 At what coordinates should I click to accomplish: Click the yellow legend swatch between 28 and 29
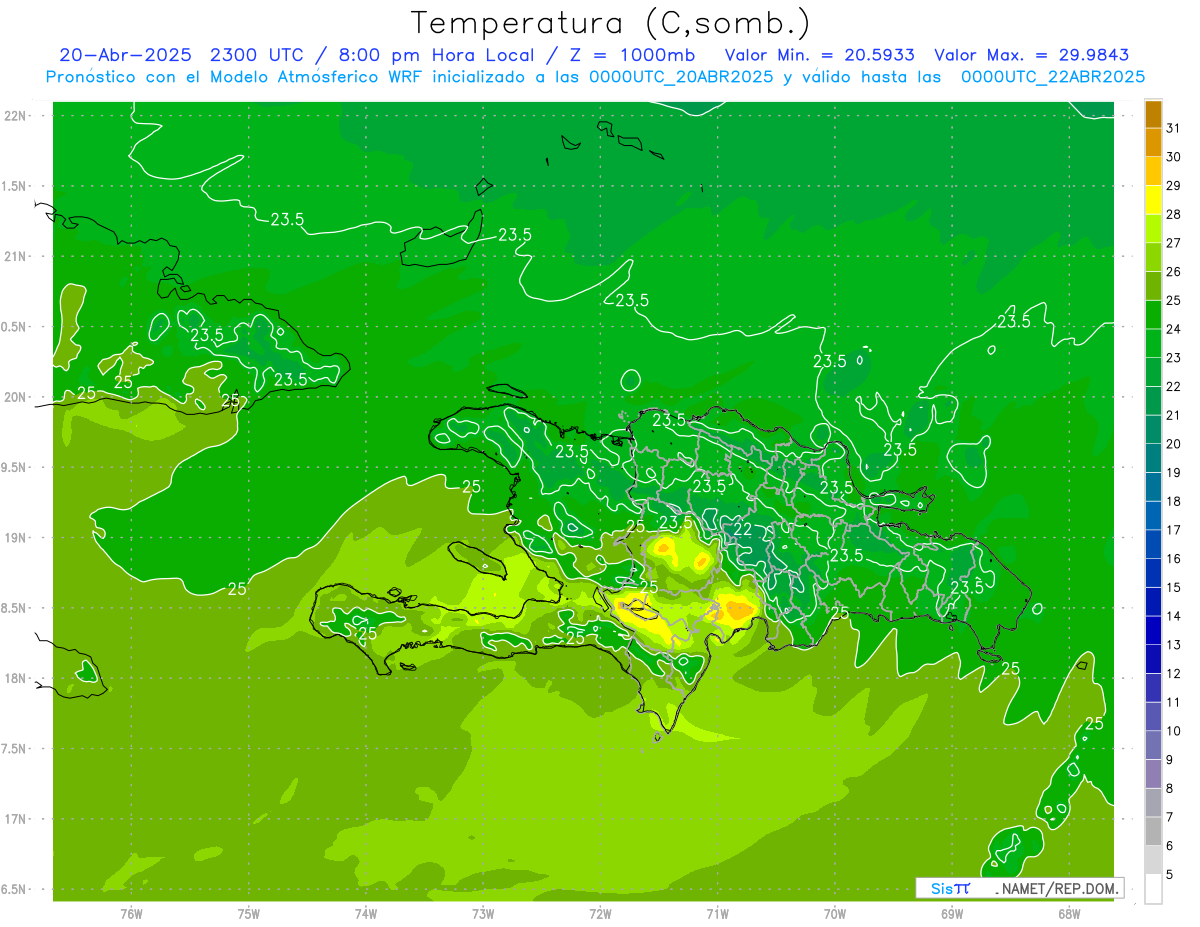click(1154, 201)
